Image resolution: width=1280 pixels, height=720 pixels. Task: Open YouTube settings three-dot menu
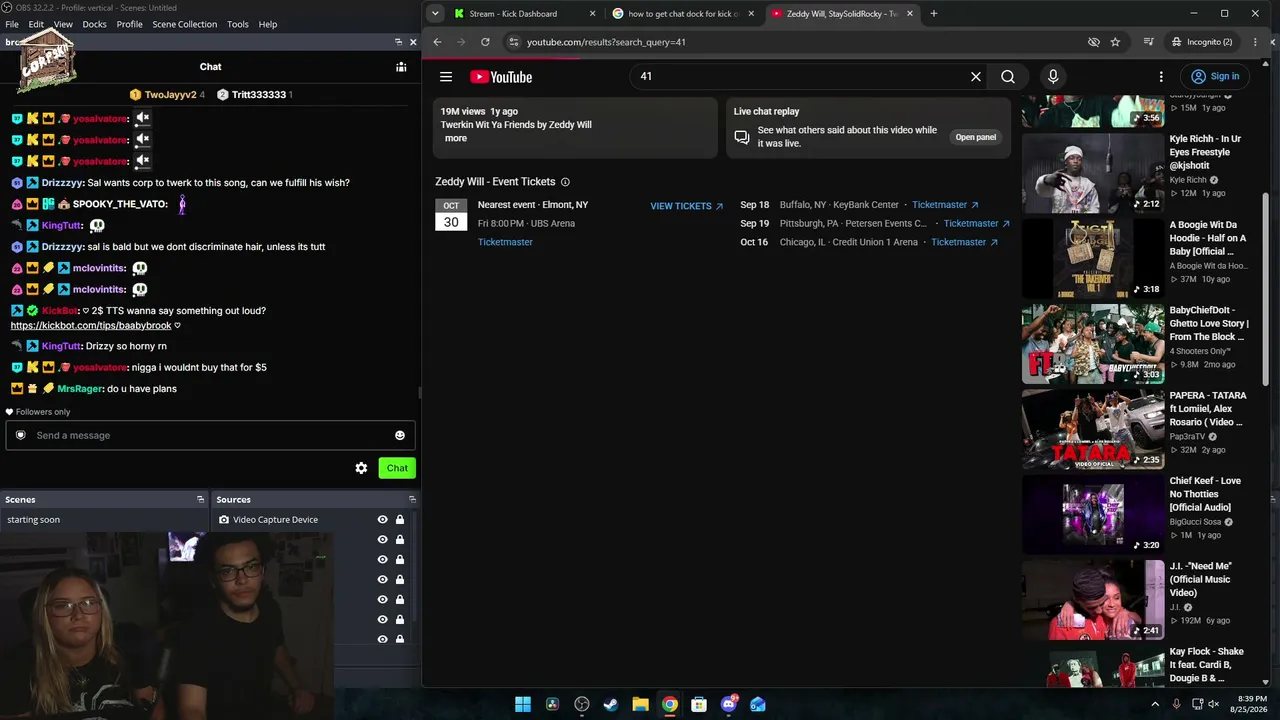pos(1161,77)
